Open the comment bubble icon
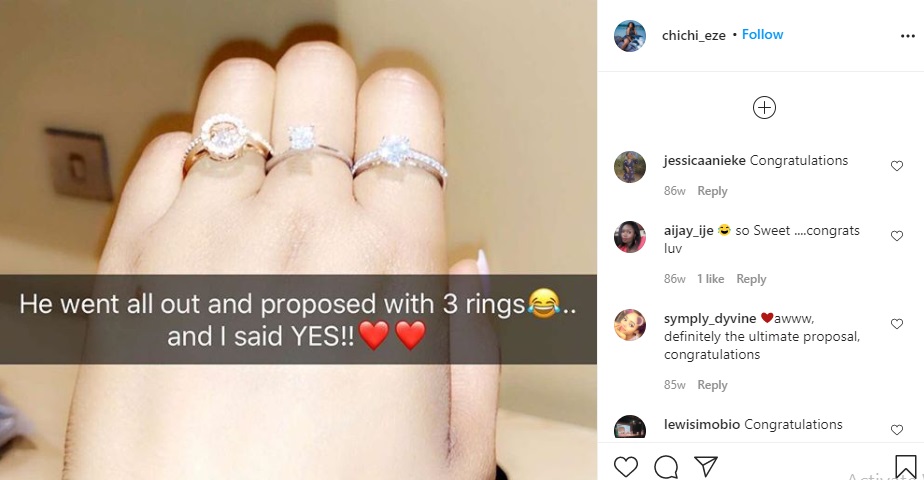The width and height of the screenshot is (924, 480). tap(666, 467)
